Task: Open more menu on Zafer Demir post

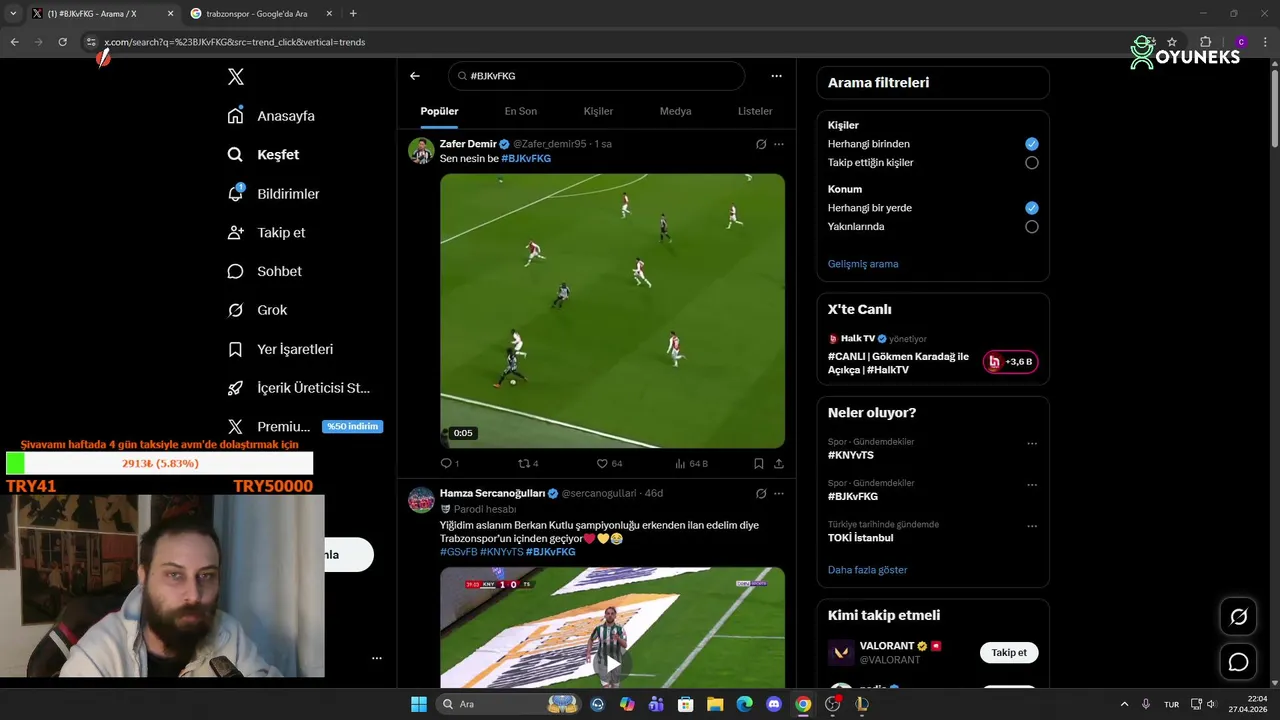Action: (x=779, y=144)
